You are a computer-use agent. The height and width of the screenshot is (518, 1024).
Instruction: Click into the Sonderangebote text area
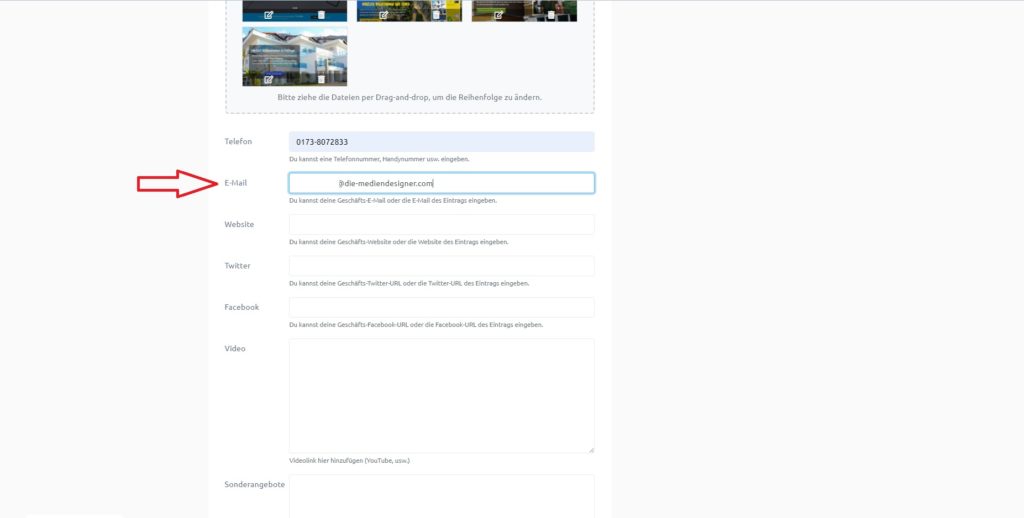tap(441, 495)
